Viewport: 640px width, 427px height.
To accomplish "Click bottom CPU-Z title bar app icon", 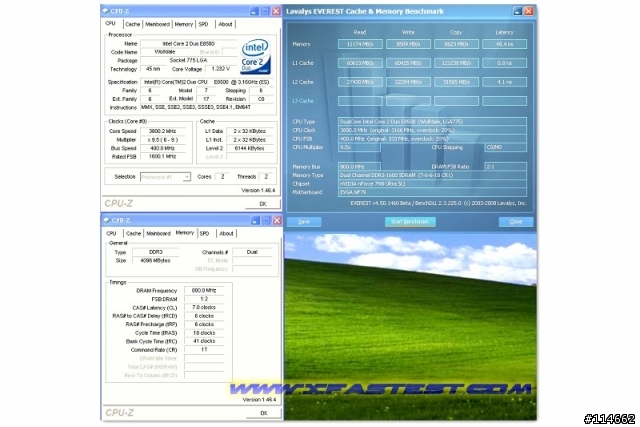I will pos(107,220).
